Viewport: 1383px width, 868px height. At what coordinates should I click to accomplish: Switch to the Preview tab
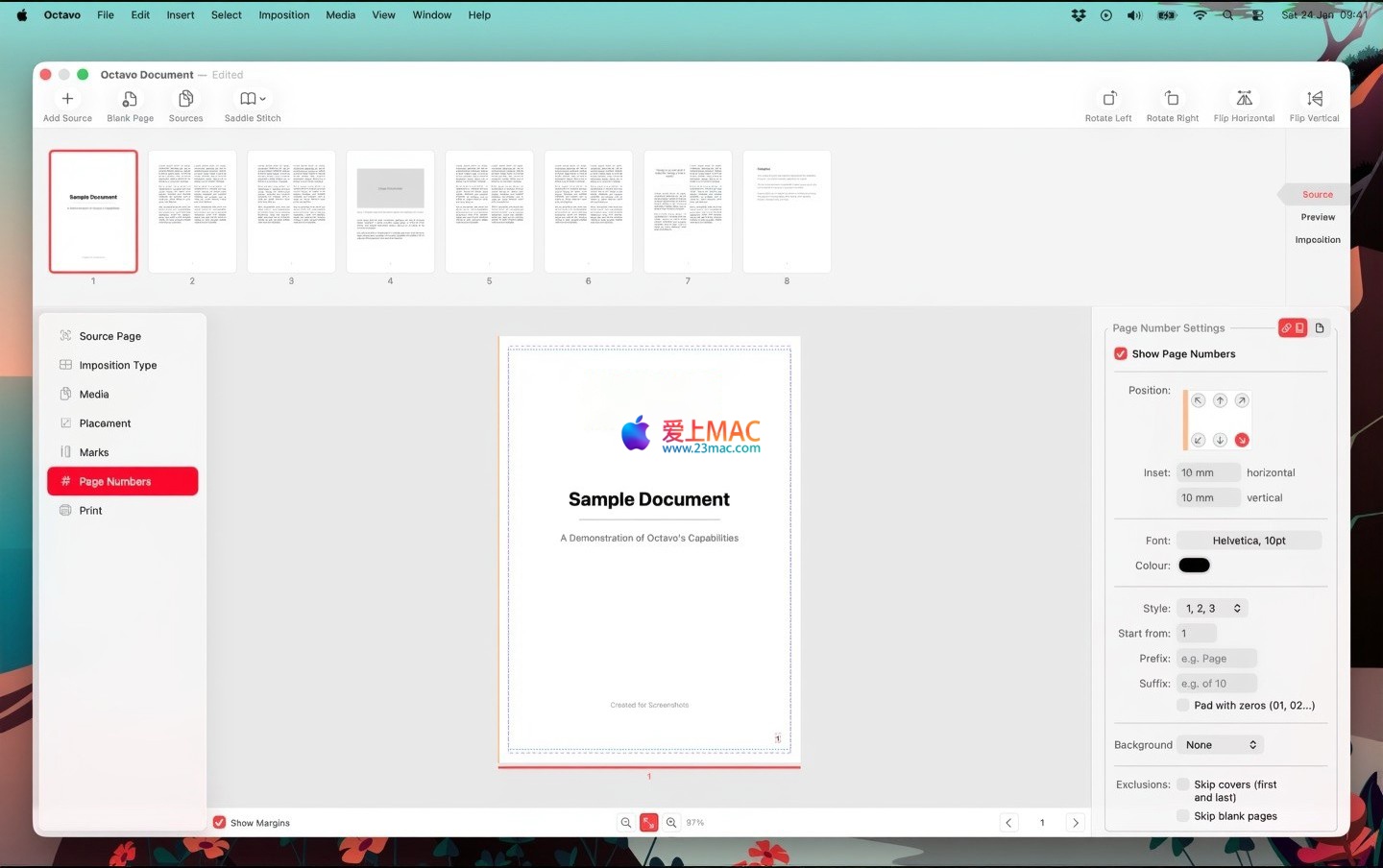(1318, 217)
